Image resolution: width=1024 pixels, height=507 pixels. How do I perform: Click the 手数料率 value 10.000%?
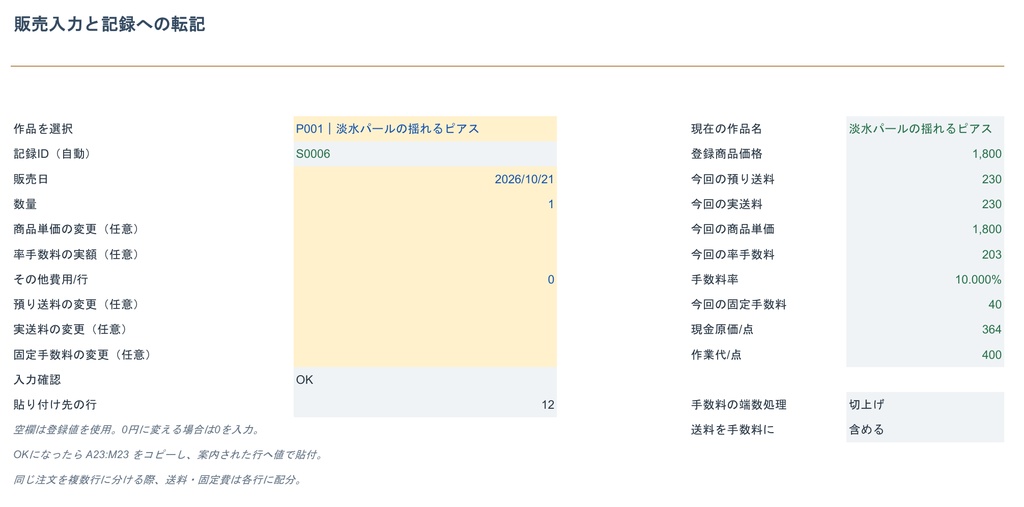925,280
